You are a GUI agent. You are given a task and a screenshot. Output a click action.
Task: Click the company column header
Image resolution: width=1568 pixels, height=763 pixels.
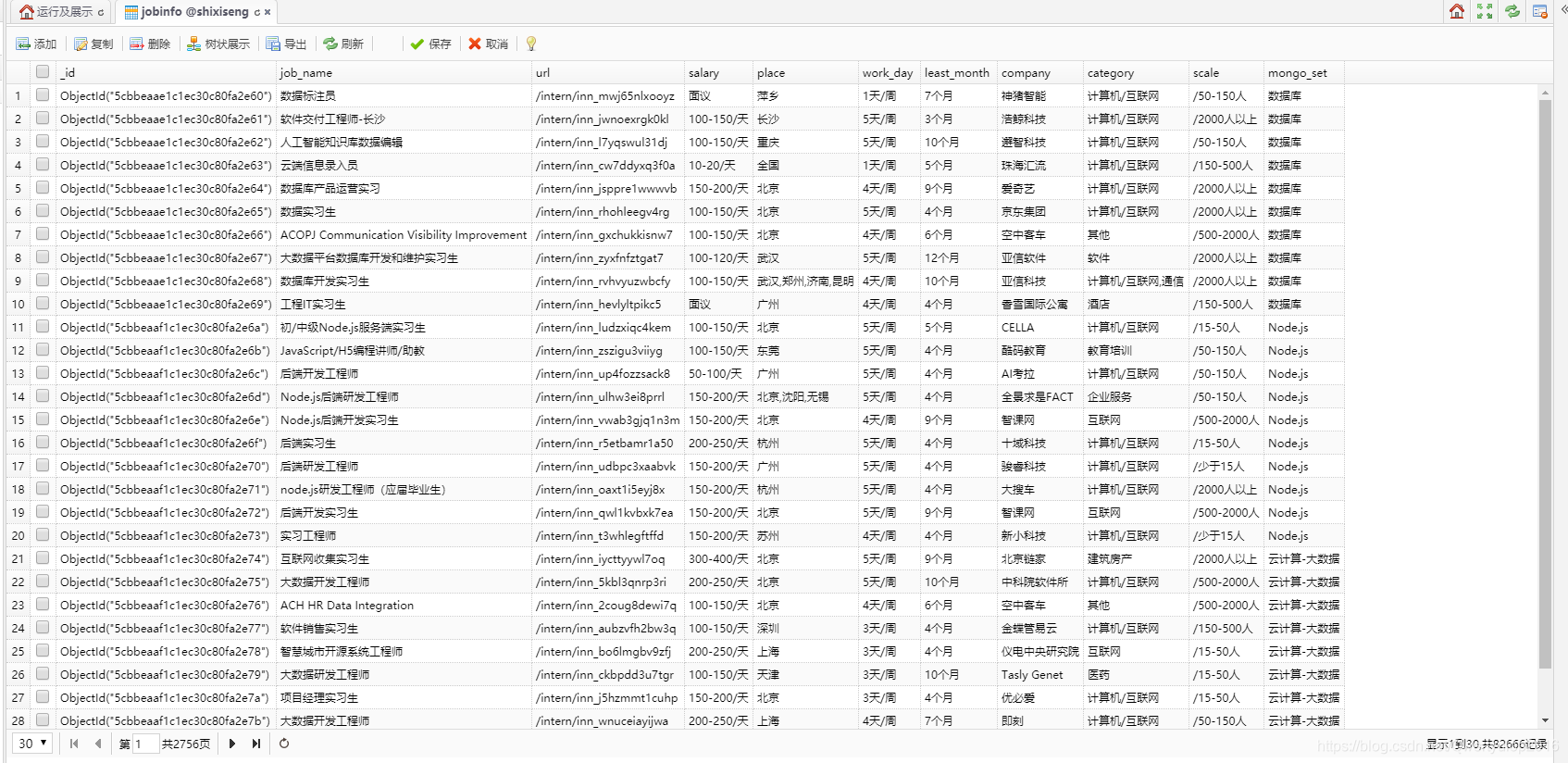click(x=1040, y=72)
